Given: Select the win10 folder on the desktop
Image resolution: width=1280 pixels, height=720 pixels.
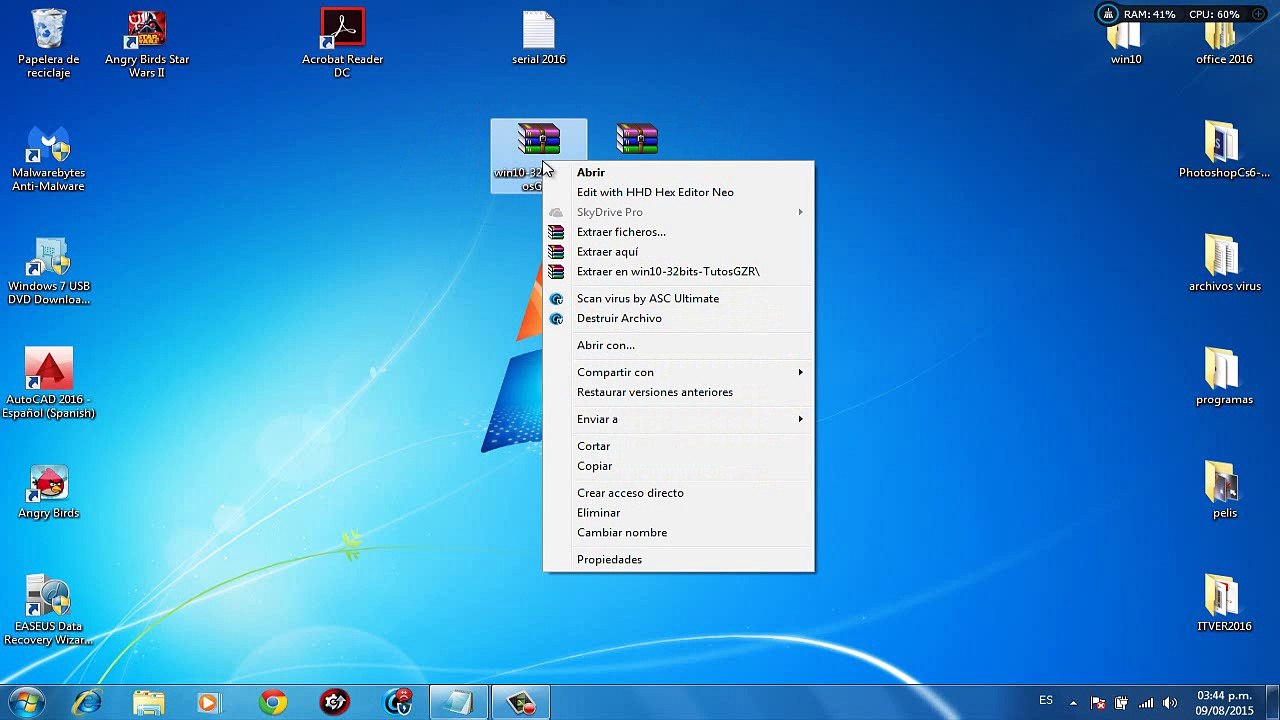Looking at the screenshot, I should pyautogui.click(x=1126, y=44).
